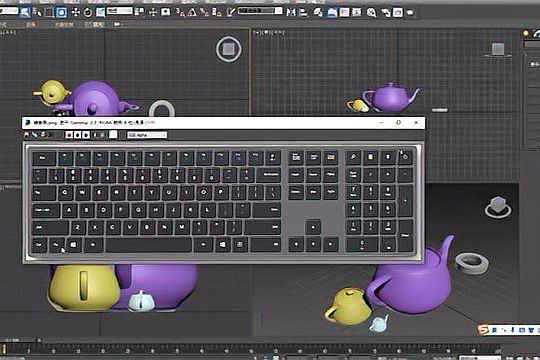Choose the rectangular selection region tool

click(49, 13)
